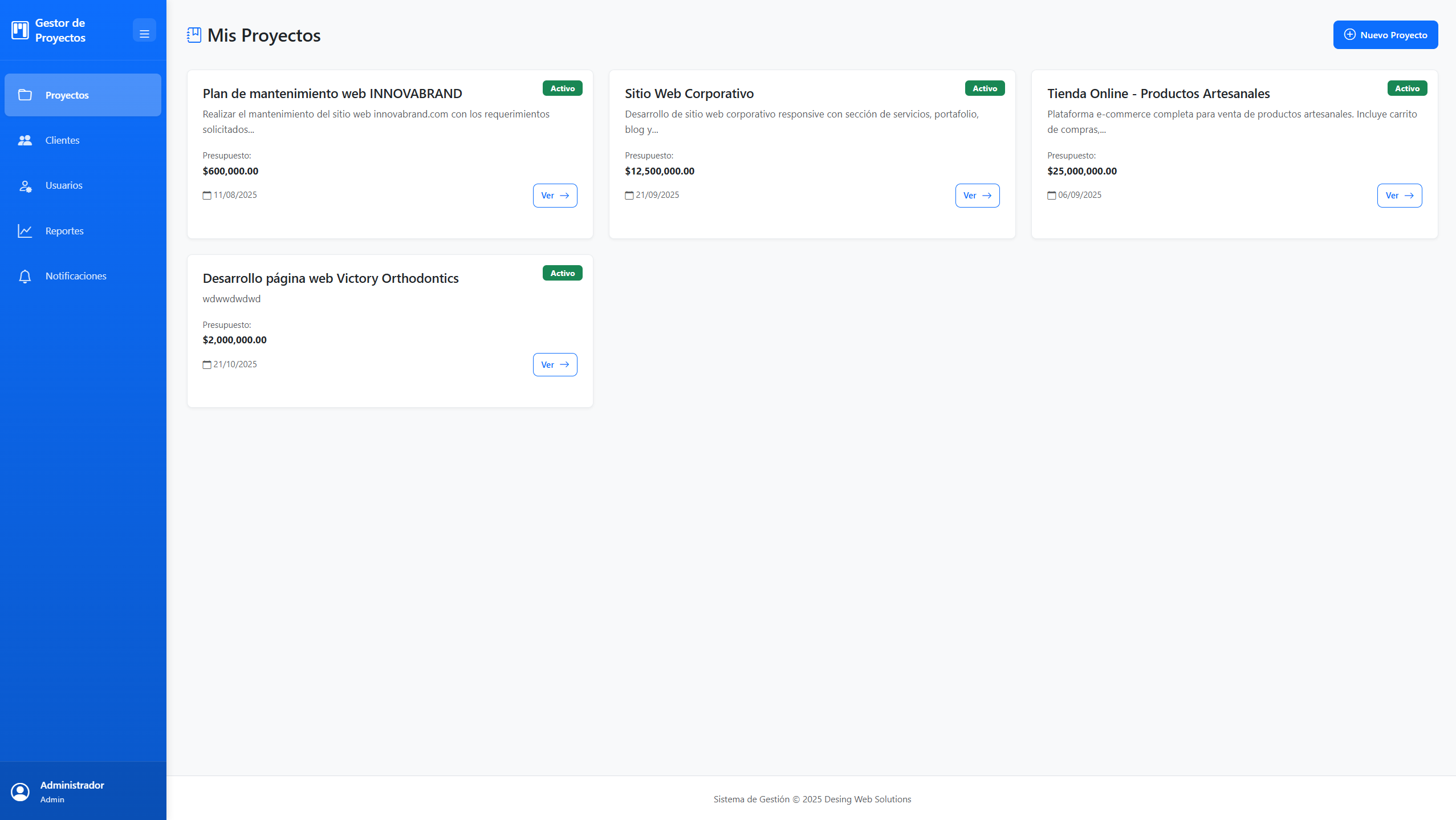
Task: Click the Usuarios user-gear icon
Action: pos(26,185)
